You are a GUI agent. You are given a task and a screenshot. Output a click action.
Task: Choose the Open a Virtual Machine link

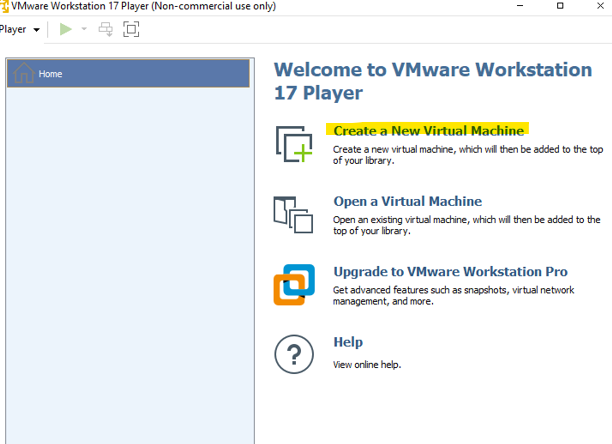point(407,201)
